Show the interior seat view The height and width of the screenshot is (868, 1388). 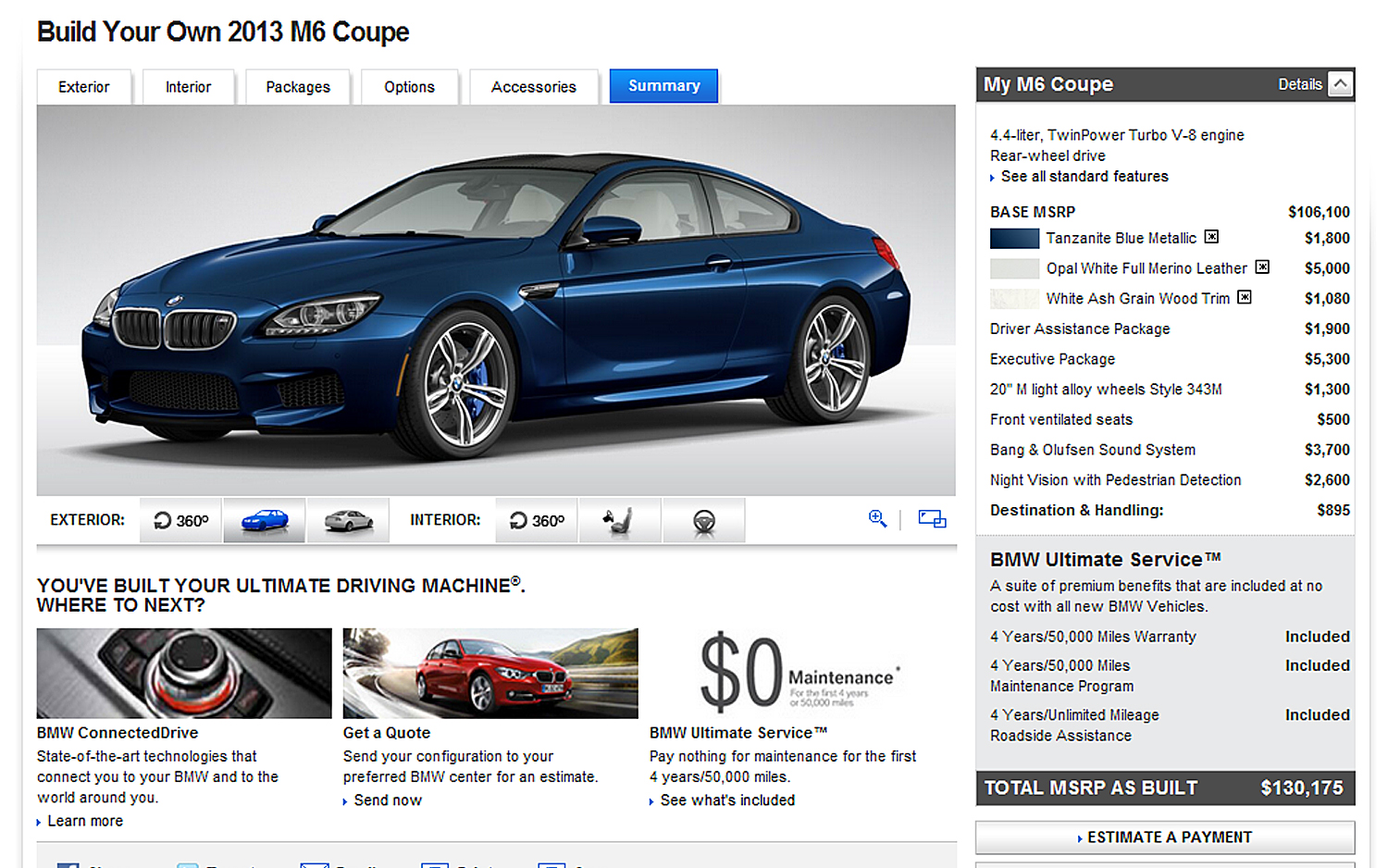619,520
